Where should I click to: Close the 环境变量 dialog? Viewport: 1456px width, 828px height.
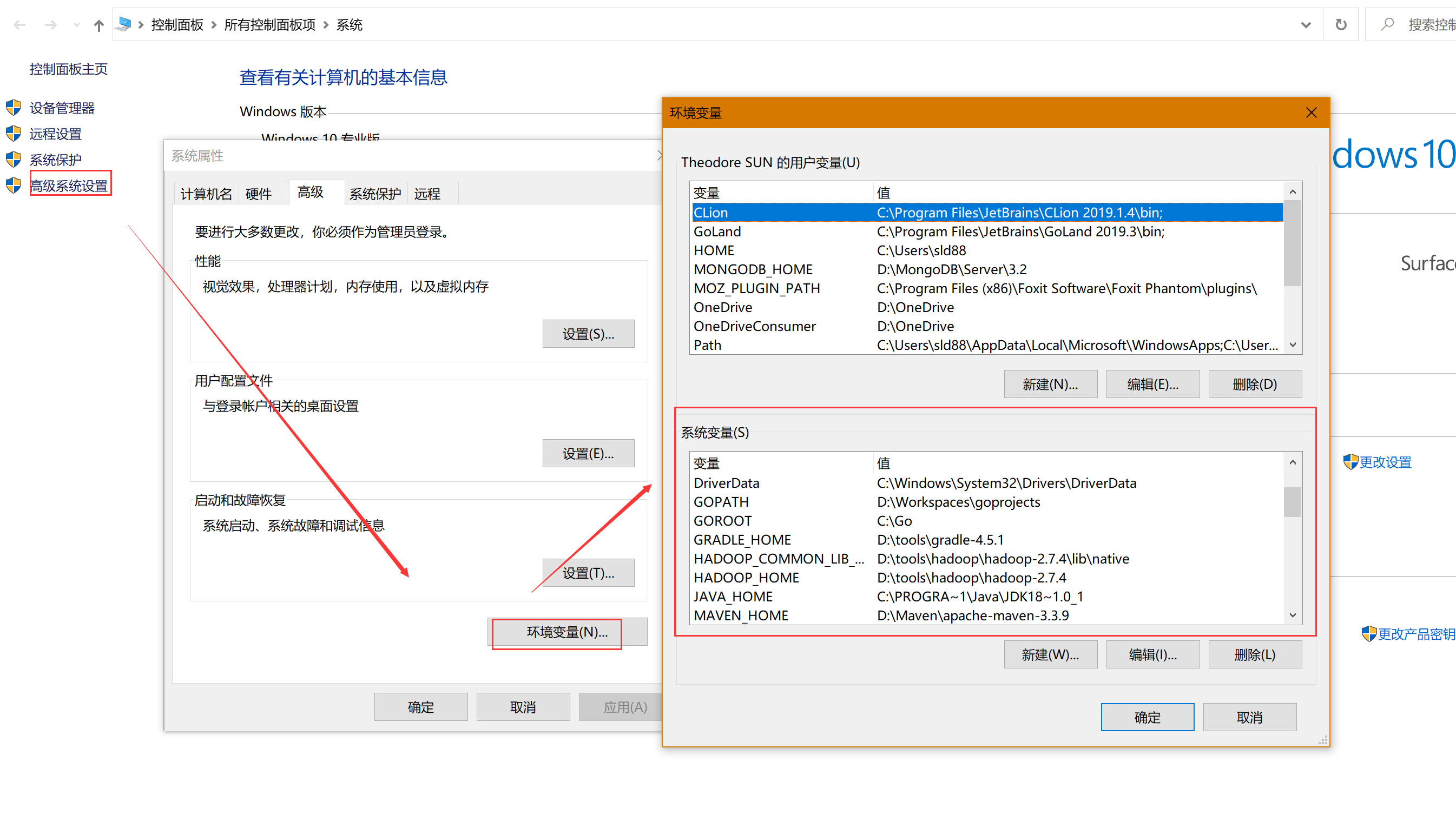1312,112
